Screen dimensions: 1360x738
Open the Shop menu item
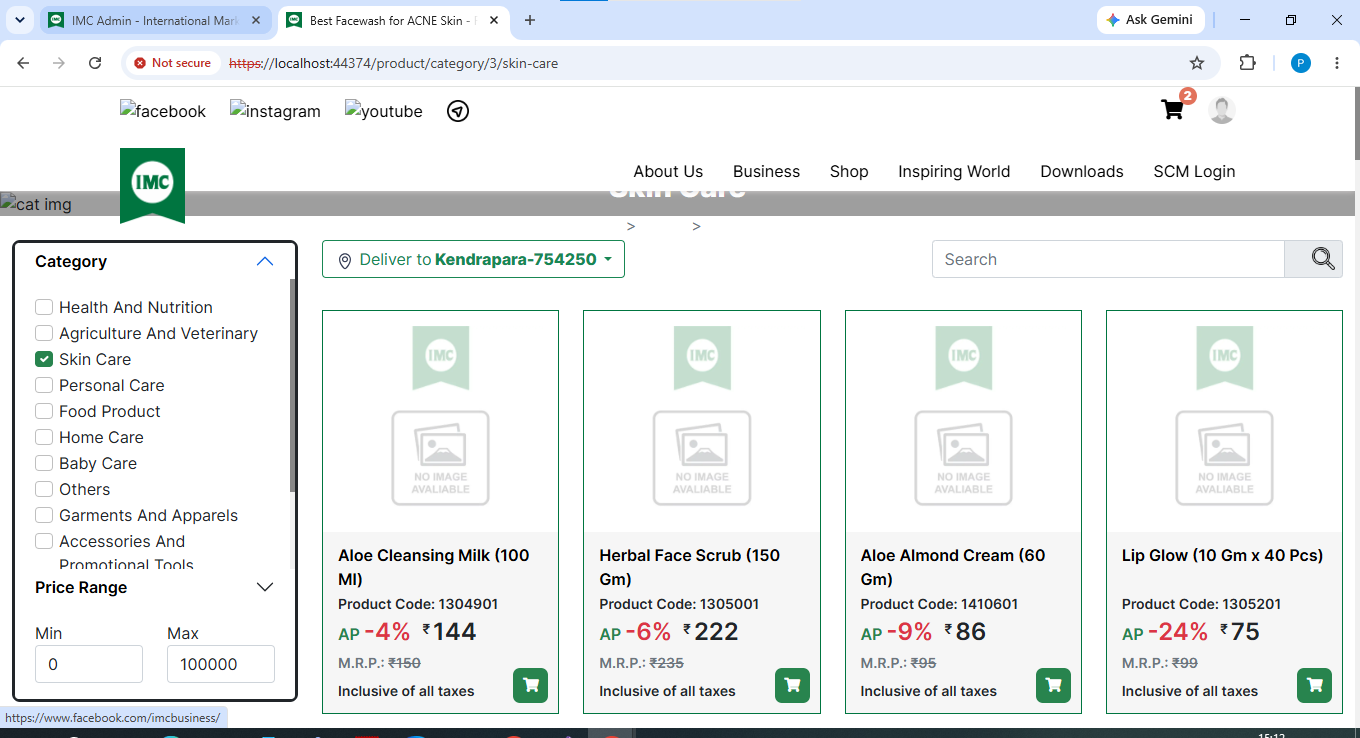[849, 171]
